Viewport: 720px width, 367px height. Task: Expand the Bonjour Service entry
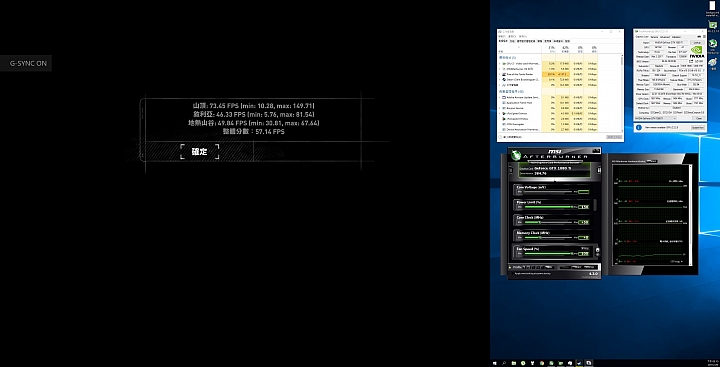500,108
